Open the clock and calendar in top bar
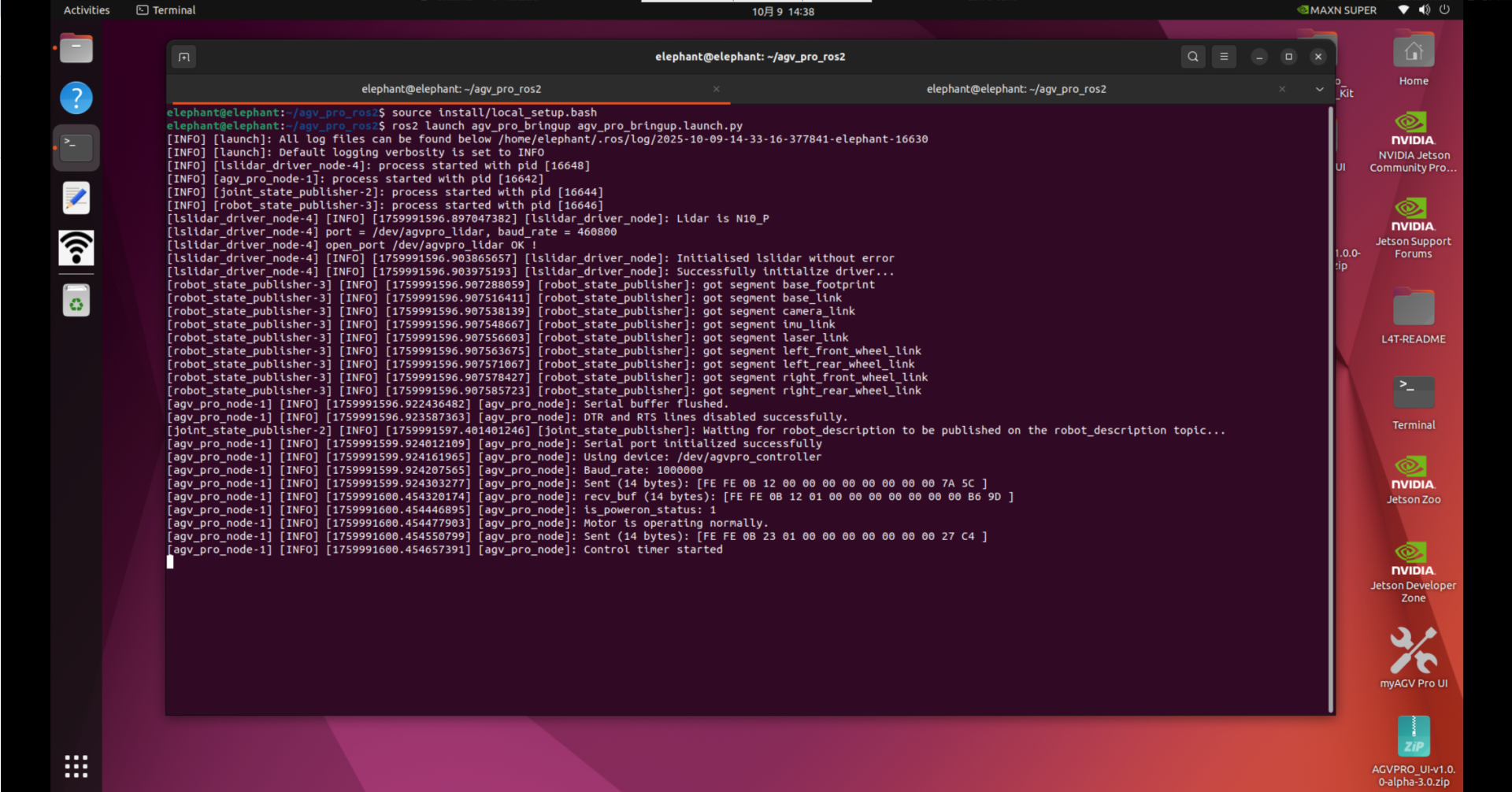Screen dimensions: 1512x792 (x=783, y=11)
